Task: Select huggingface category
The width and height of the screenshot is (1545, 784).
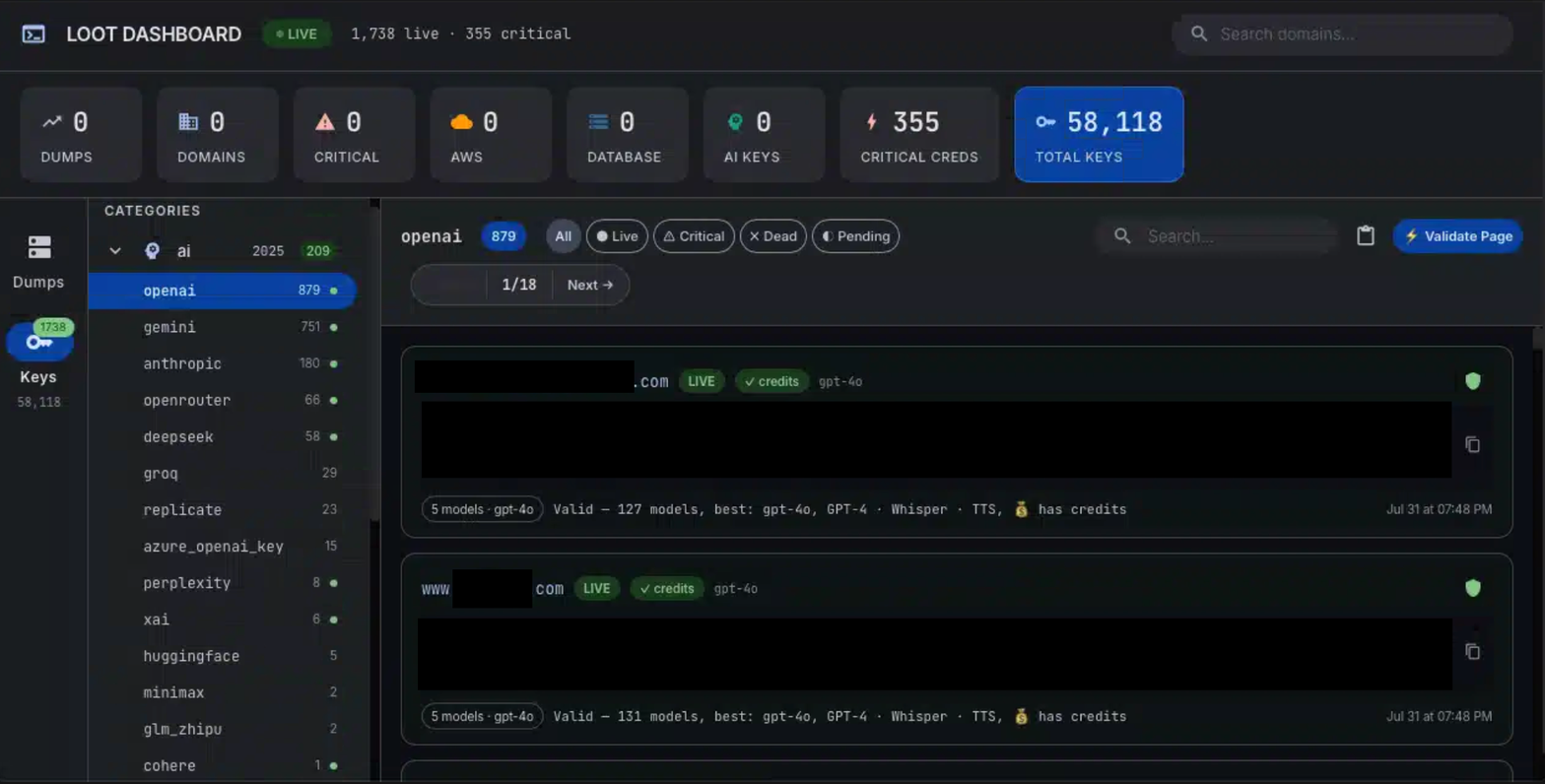Action: click(222, 656)
